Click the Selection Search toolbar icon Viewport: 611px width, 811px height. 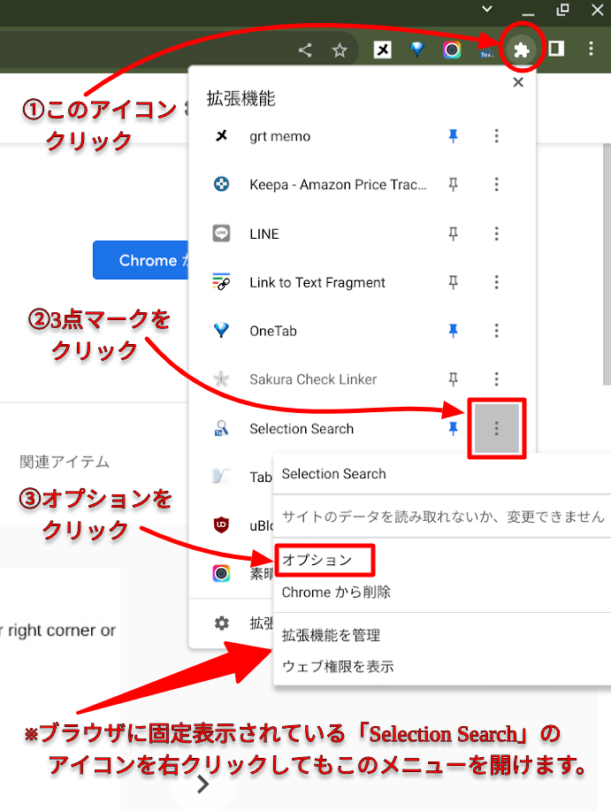click(486, 50)
